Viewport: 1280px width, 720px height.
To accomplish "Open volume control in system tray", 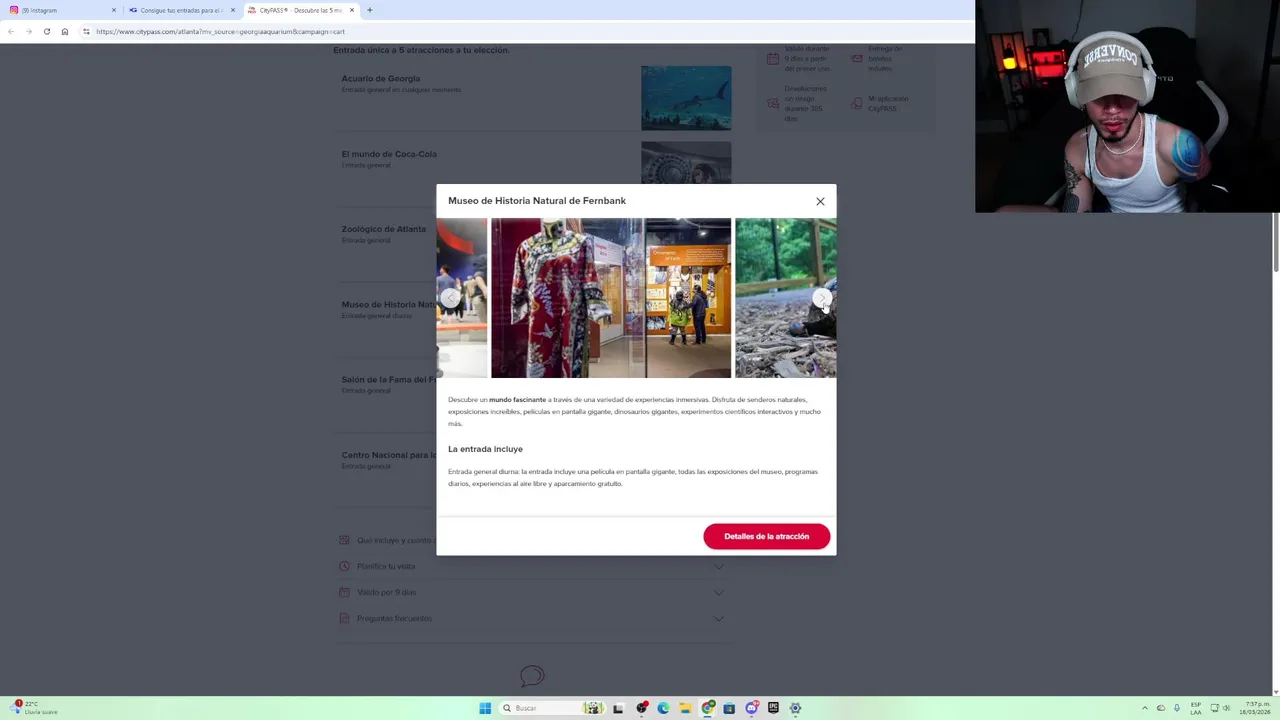I will [1228, 708].
